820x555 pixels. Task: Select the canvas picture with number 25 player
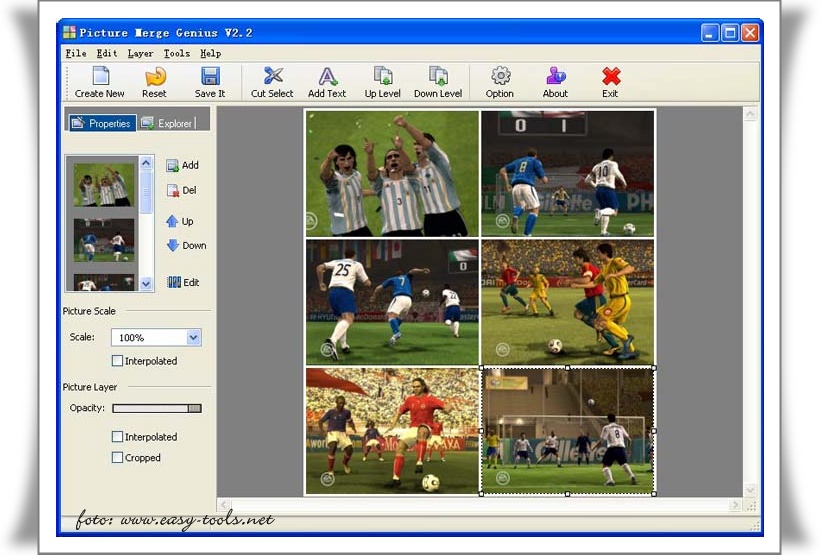392,302
